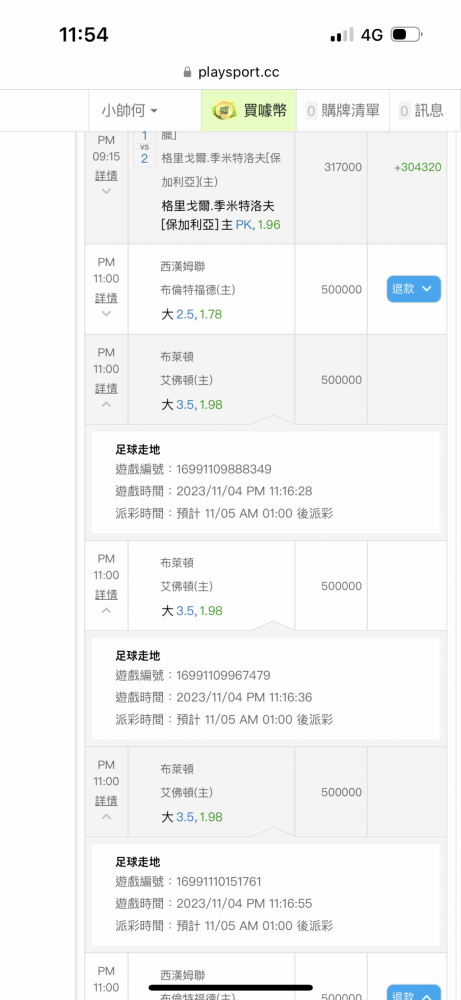Click 詳情 link for 西漢姆聯 bet
461x1000 pixels.
click(x=106, y=298)
